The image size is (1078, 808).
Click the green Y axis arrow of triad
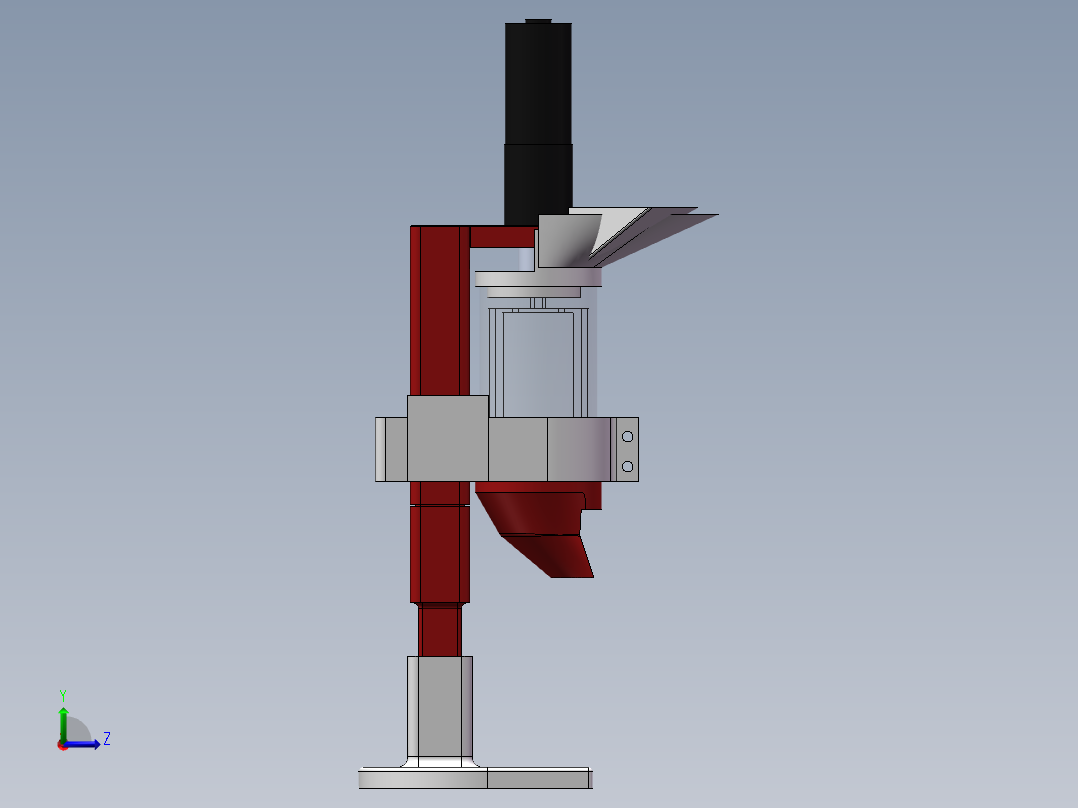pyautogui.click(x=63, y=723)
